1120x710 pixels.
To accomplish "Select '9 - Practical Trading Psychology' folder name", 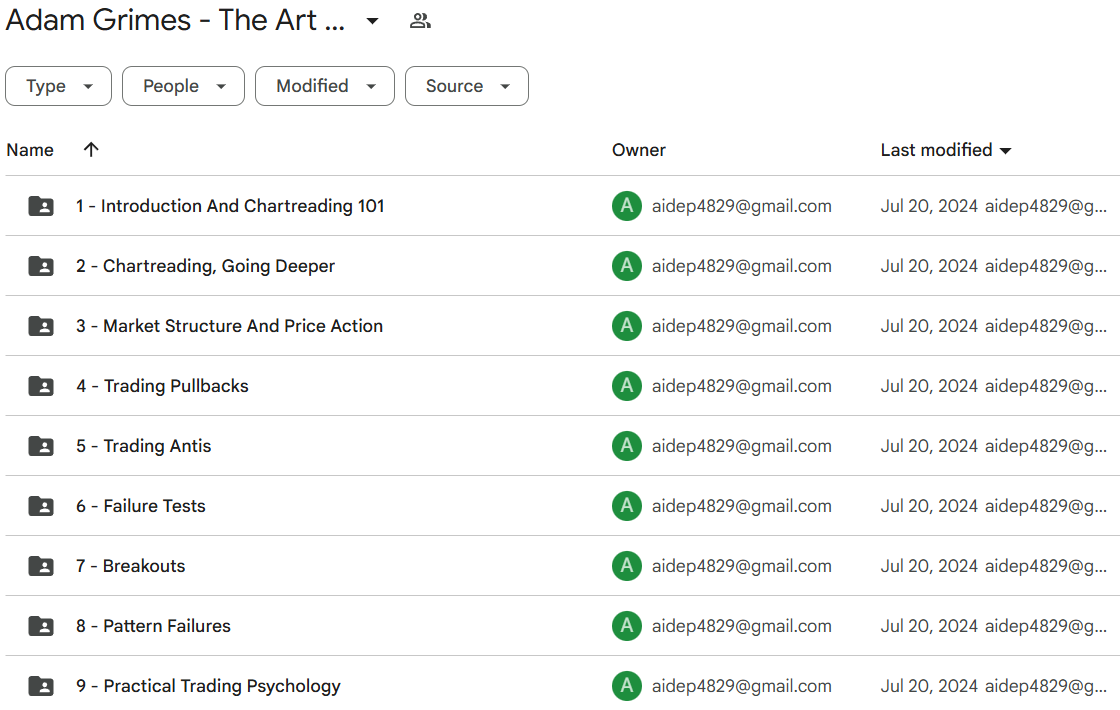I will (209, 686).
